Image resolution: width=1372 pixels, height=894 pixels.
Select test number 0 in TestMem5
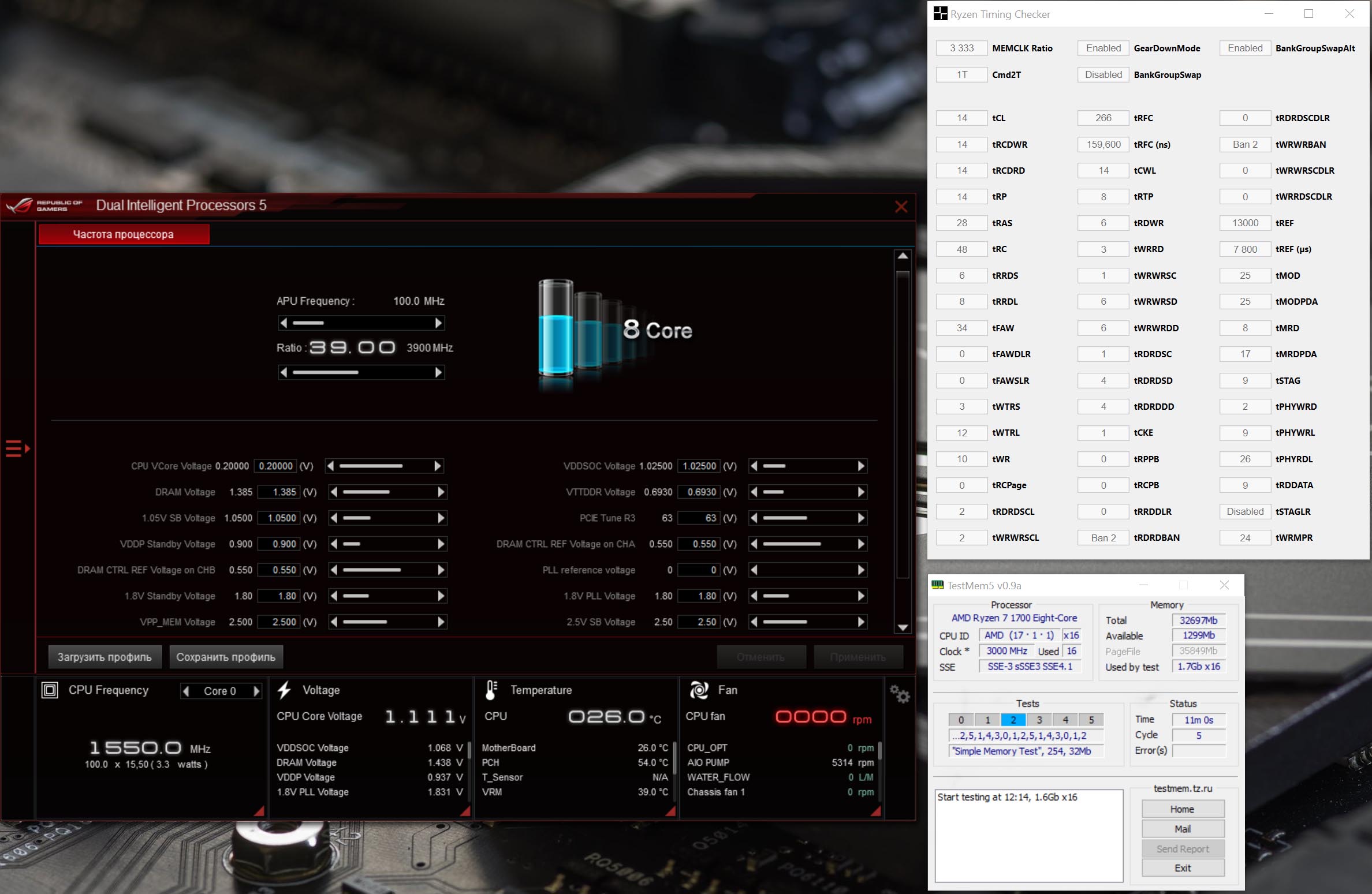pyautogui.click(x=961, y=720)
